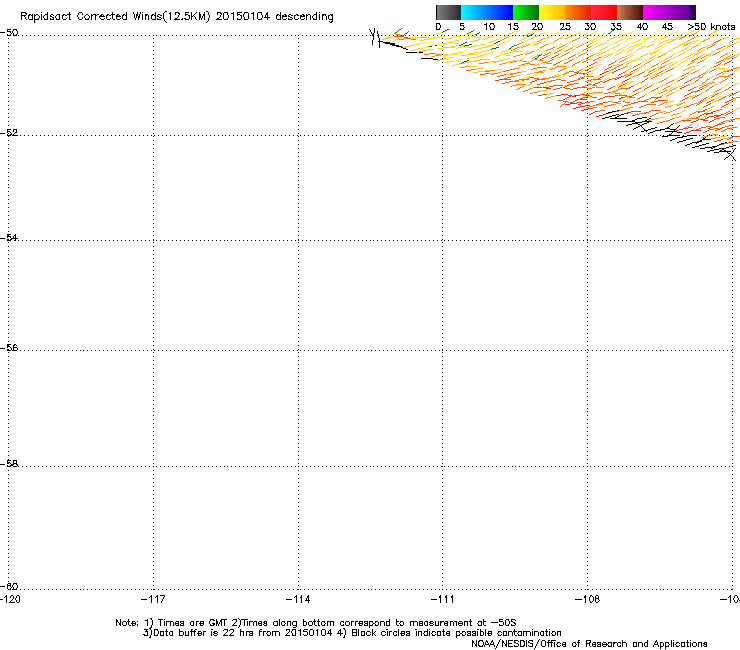Image resolution: width=740 pixels, height=650 pixels.
Task: Click the legend number '35'
Action: click(x=616, y=27)
